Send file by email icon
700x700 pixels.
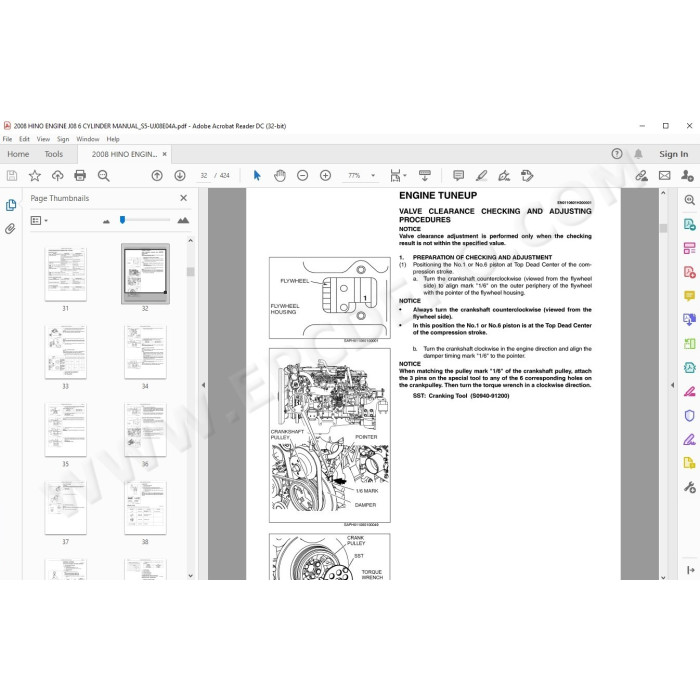coord(664,175)
